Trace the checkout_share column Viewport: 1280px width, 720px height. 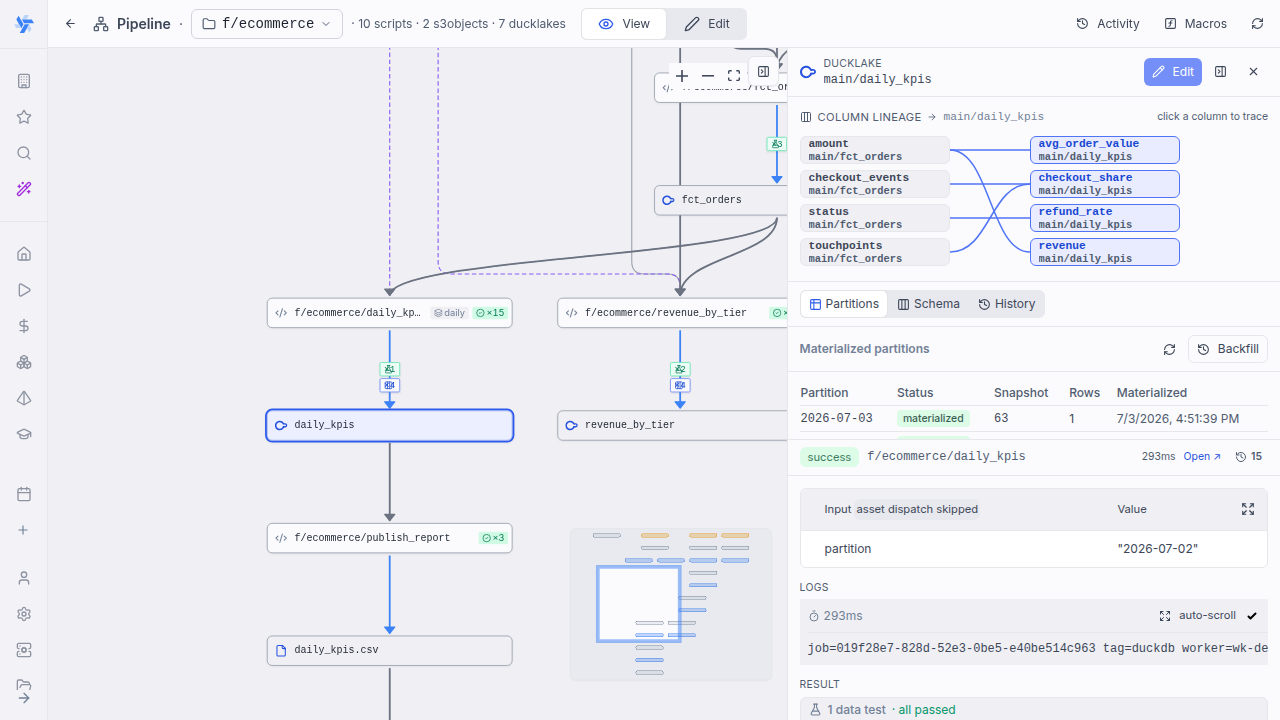pyautogui.click(x=1105, y=184)
